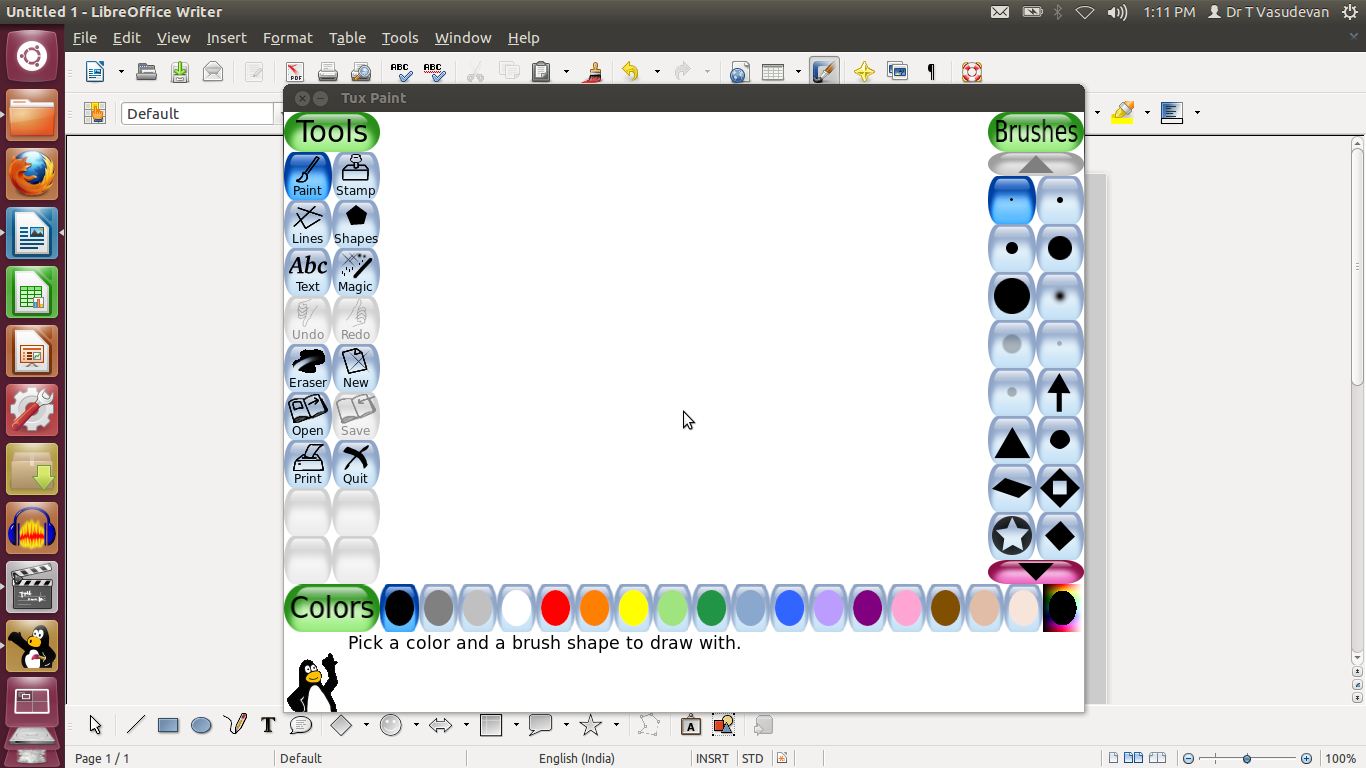The width and height of the screenshot is (1366, 768).
Task: Open the rainbow custom color picker
Action: (x=1062, y=608)
